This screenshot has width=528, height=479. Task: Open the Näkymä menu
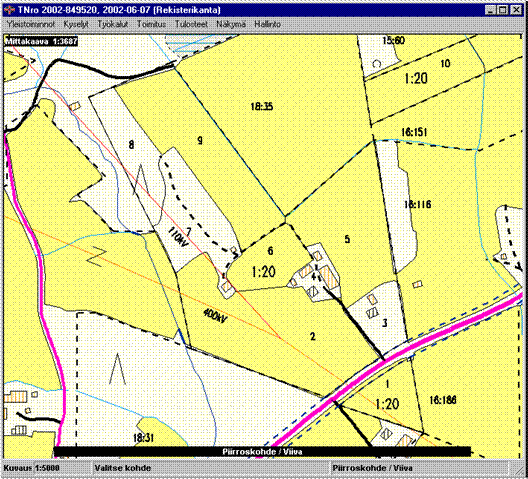coord(231,24)
